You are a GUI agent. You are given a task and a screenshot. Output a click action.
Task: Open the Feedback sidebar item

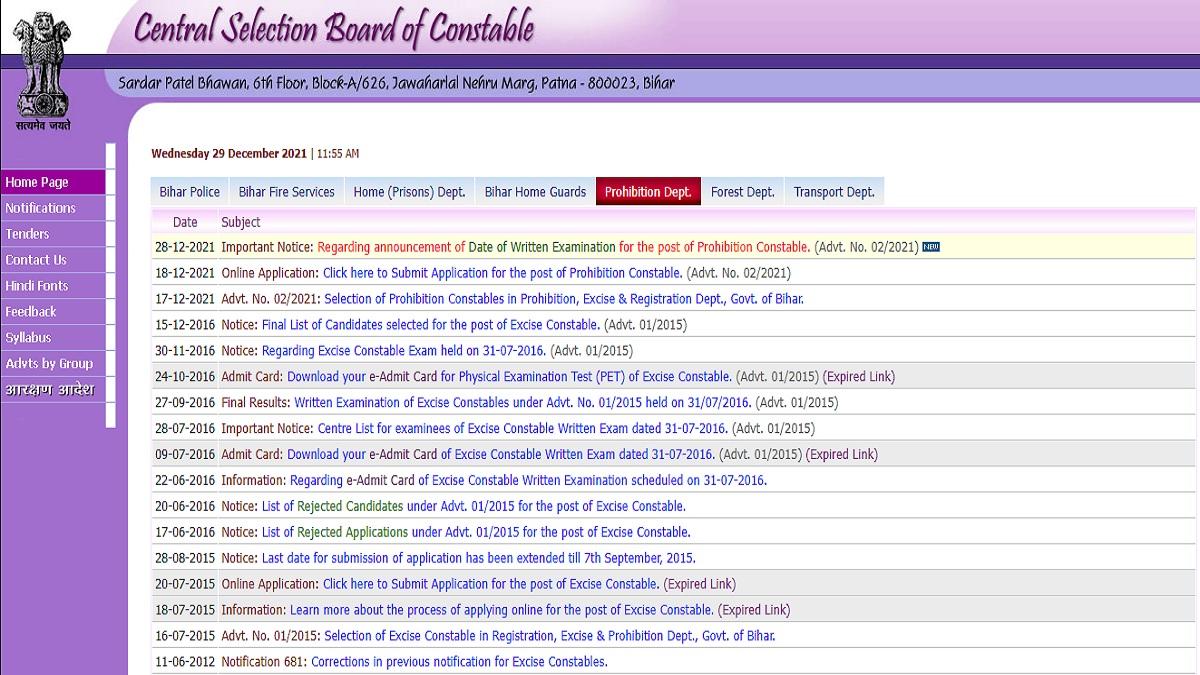click(31, 312)
